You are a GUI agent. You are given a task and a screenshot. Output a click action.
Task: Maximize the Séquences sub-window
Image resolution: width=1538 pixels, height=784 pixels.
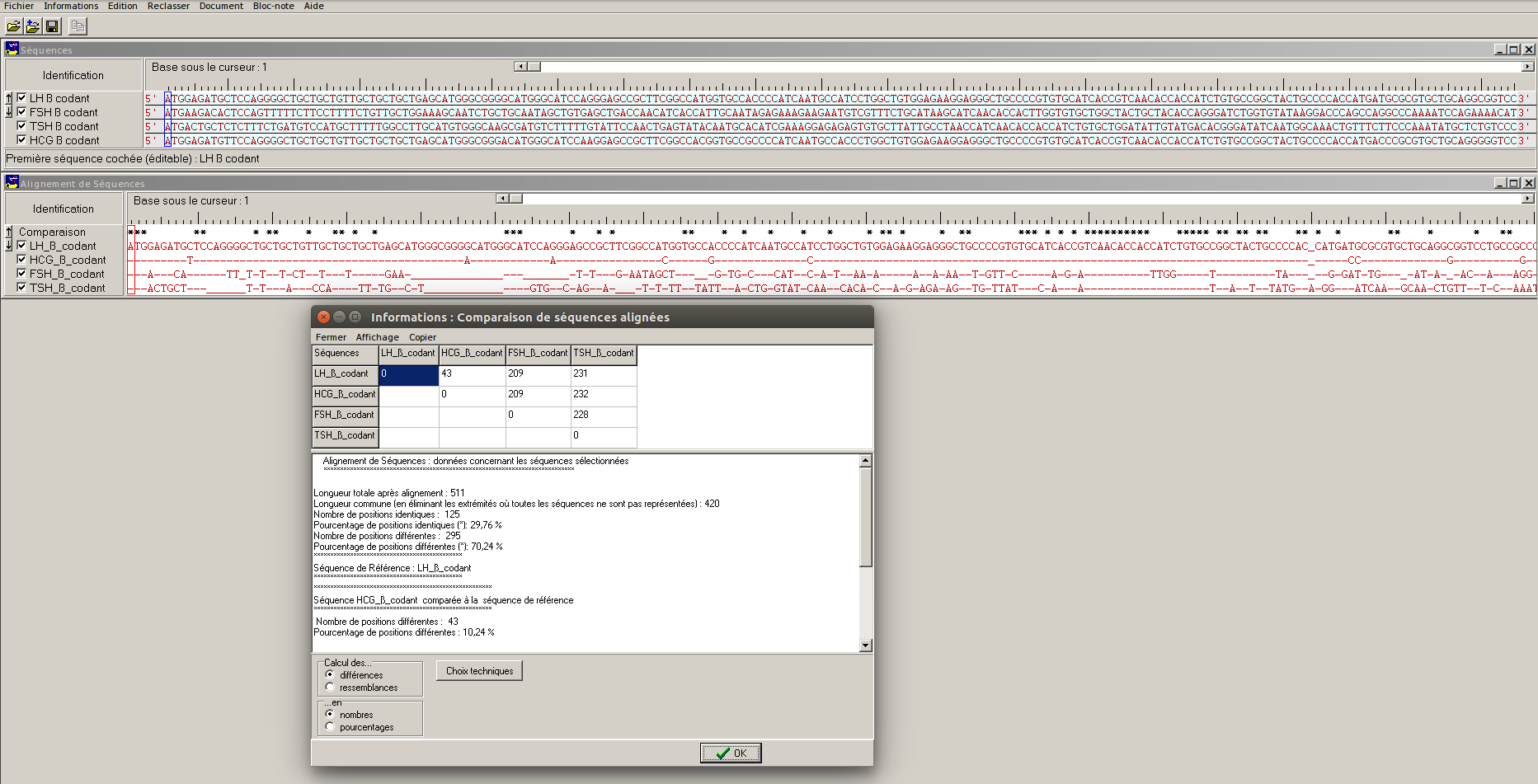point(1514,49)
